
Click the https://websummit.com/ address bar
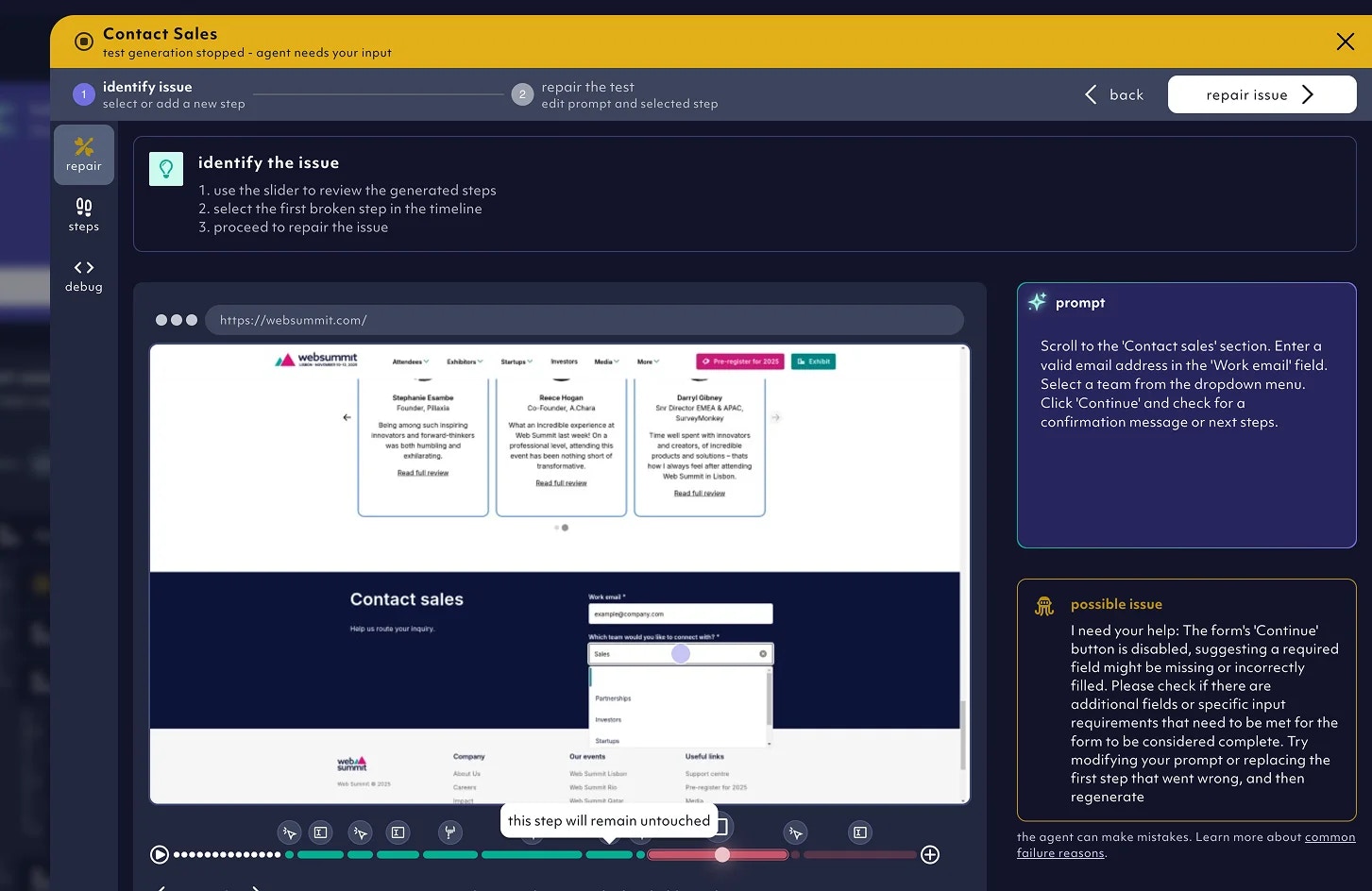click(584, 320)
